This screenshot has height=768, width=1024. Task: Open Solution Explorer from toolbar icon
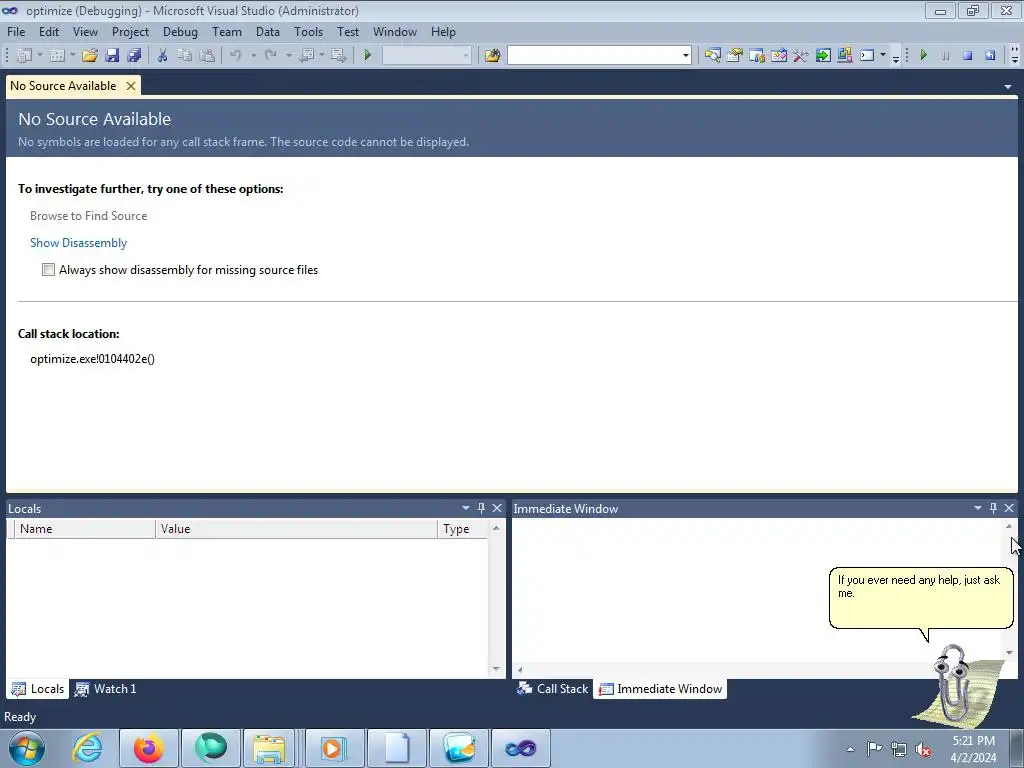coord(712,56)
